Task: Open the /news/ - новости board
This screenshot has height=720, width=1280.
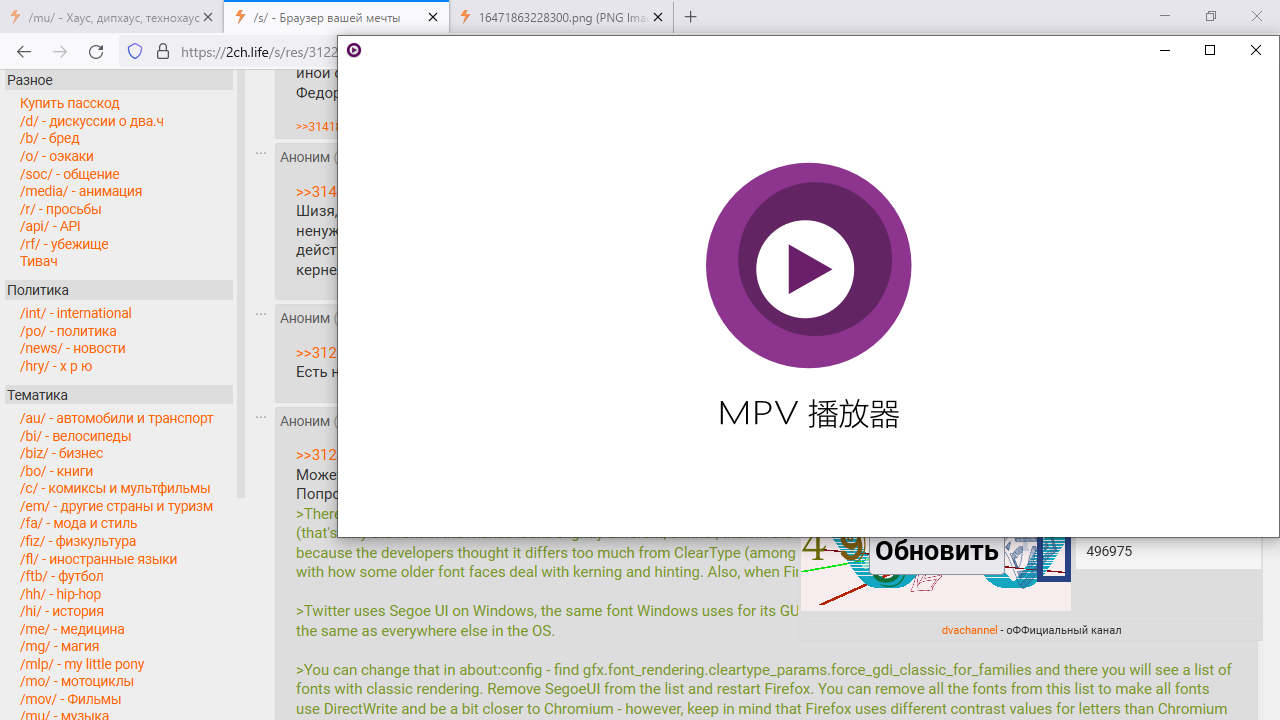Action: point(73,348)
